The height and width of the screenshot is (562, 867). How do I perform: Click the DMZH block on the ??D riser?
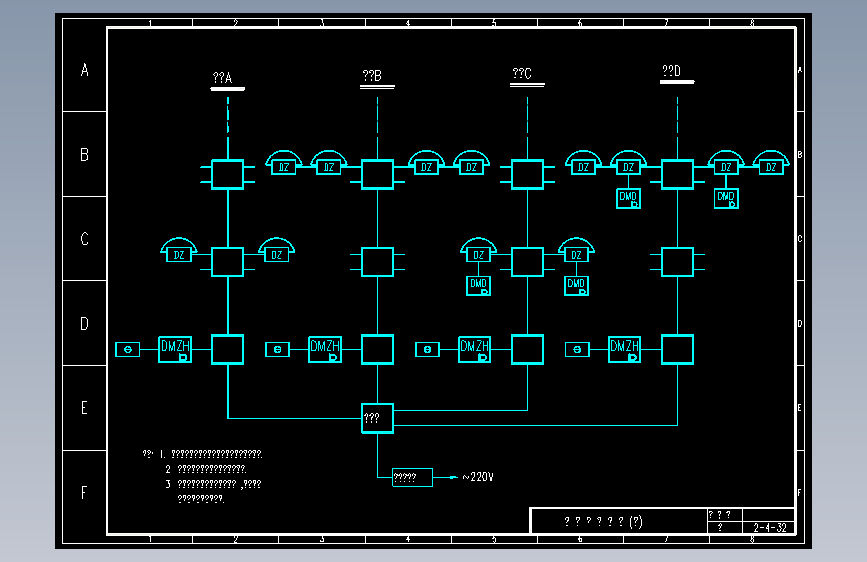tap(624, 350)
